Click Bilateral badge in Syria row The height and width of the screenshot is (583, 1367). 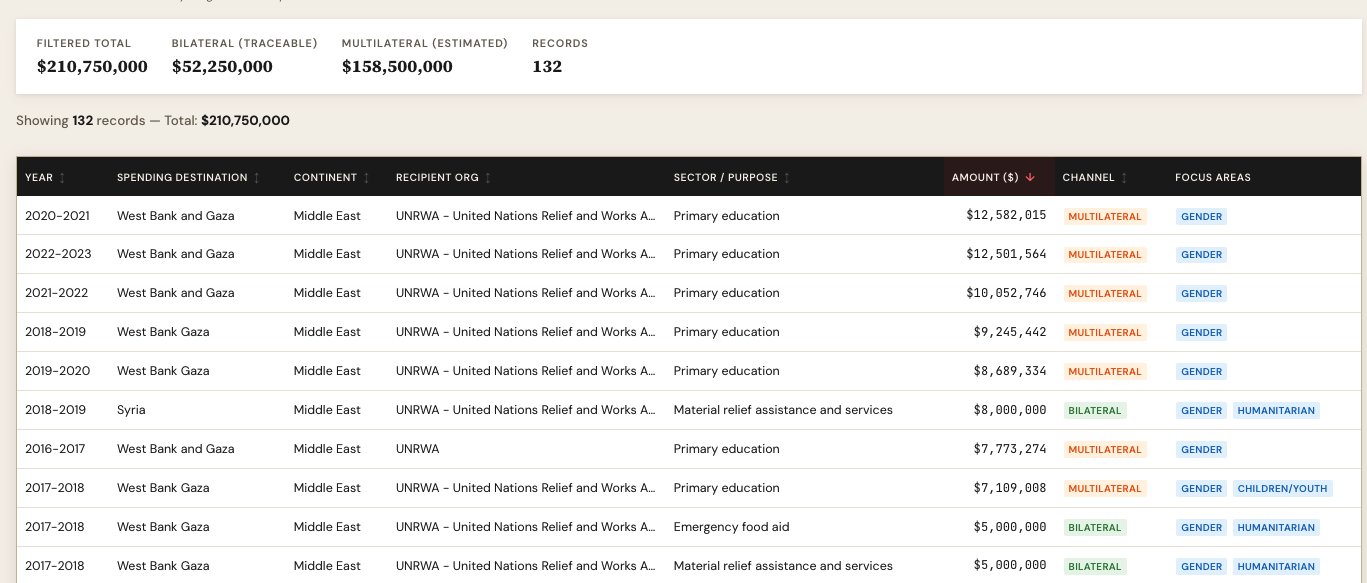pyautogui.click(x=1095, y=410)
